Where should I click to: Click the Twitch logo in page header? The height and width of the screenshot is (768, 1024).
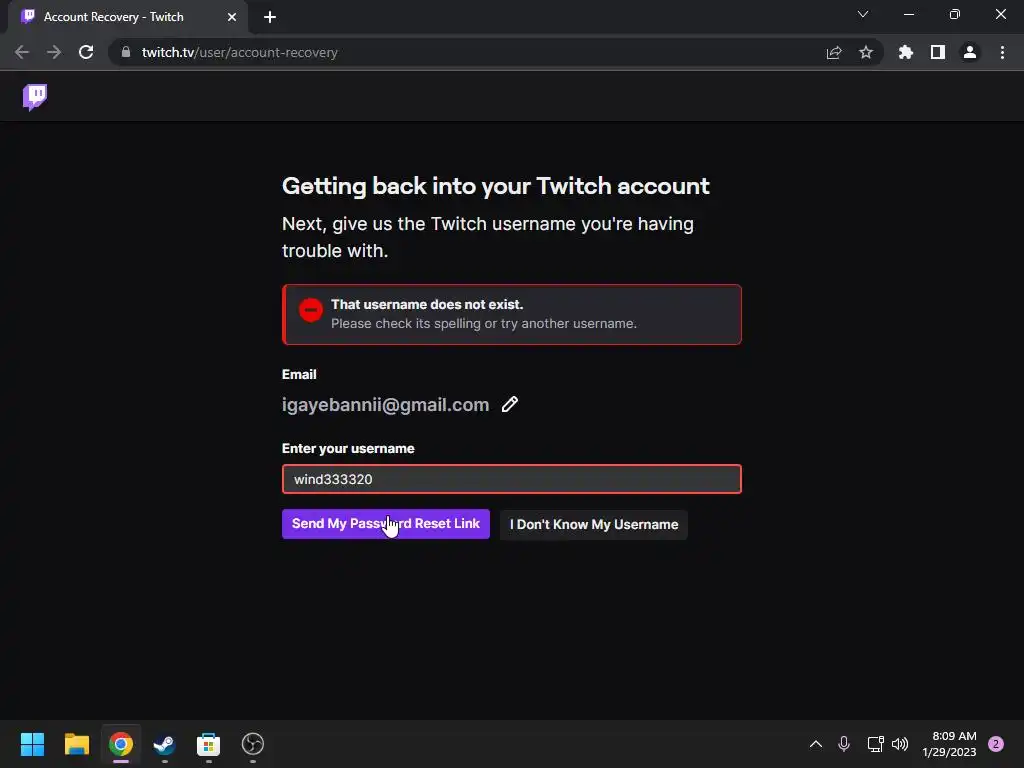[35, 97]
